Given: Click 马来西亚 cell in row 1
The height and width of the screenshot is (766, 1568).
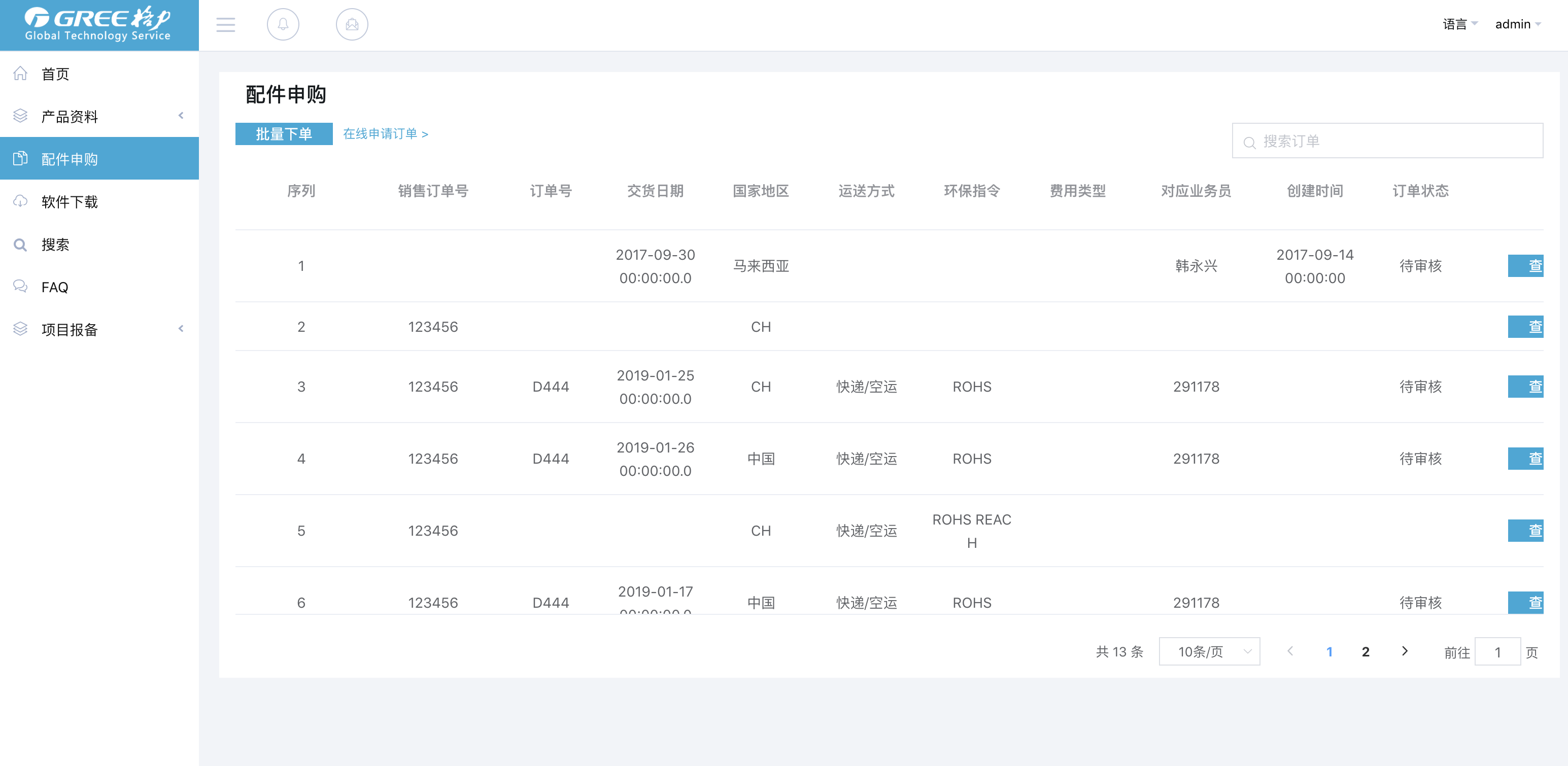Looking at the screenshot, I should (x=761, y=266).
